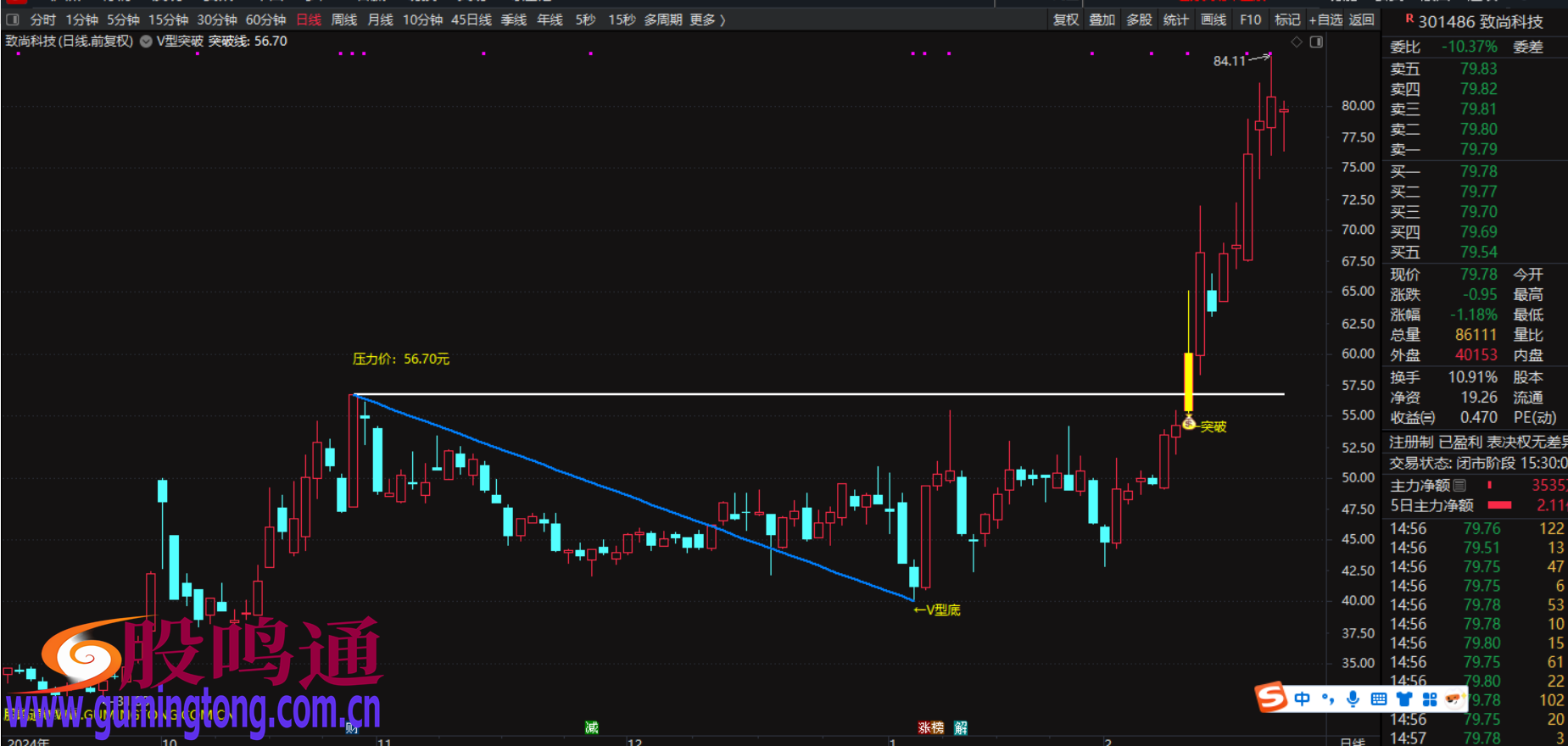Switch to 周线 weekly chart

point(343,19)
